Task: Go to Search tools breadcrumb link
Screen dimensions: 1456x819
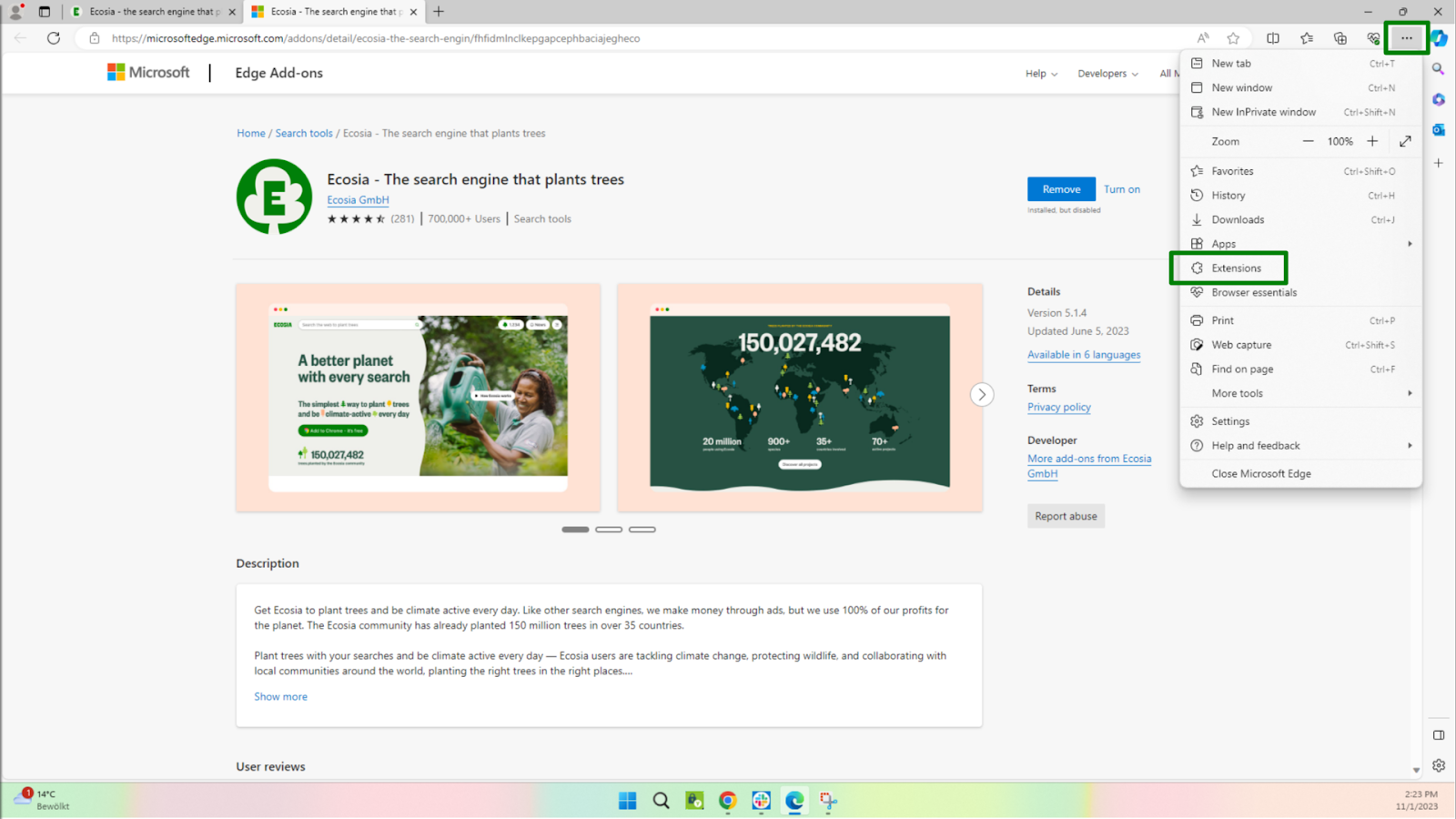Action: pos(304,134)
